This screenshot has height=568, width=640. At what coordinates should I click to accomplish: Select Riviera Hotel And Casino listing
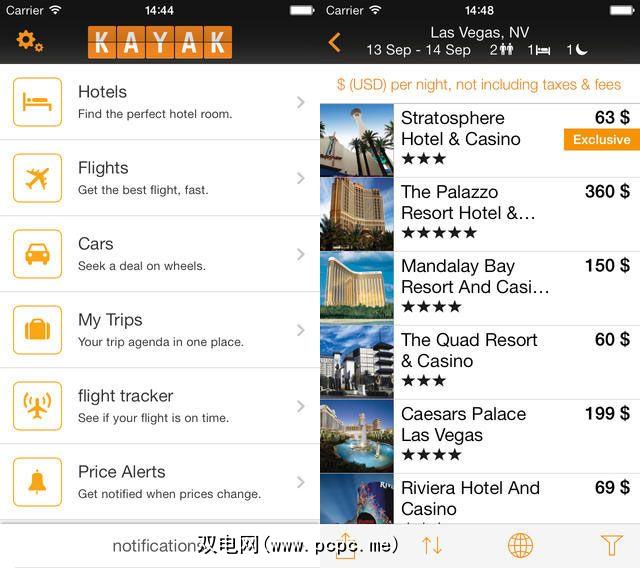[x=480, y=499]
